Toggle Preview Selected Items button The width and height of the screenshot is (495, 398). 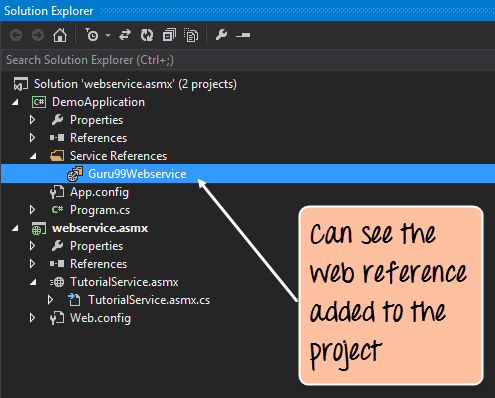243,35
